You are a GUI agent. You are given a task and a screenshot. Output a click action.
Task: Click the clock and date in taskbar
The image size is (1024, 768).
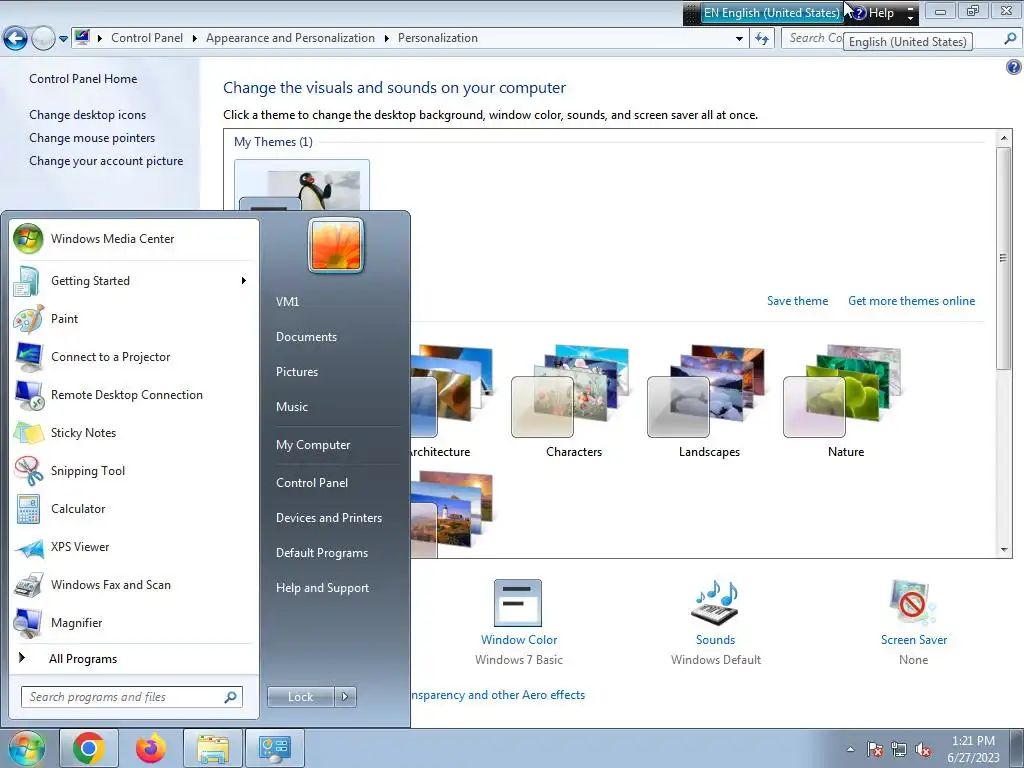click(973, 749)
